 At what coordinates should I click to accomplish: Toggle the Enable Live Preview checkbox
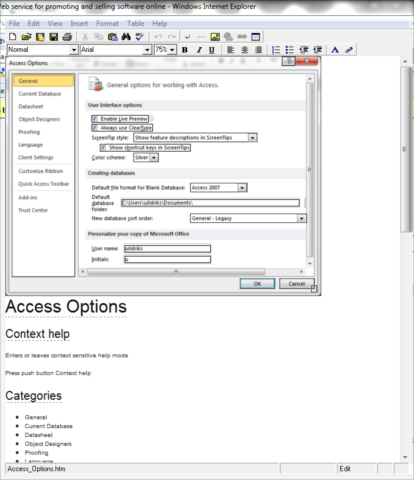[x=95, y=119]
